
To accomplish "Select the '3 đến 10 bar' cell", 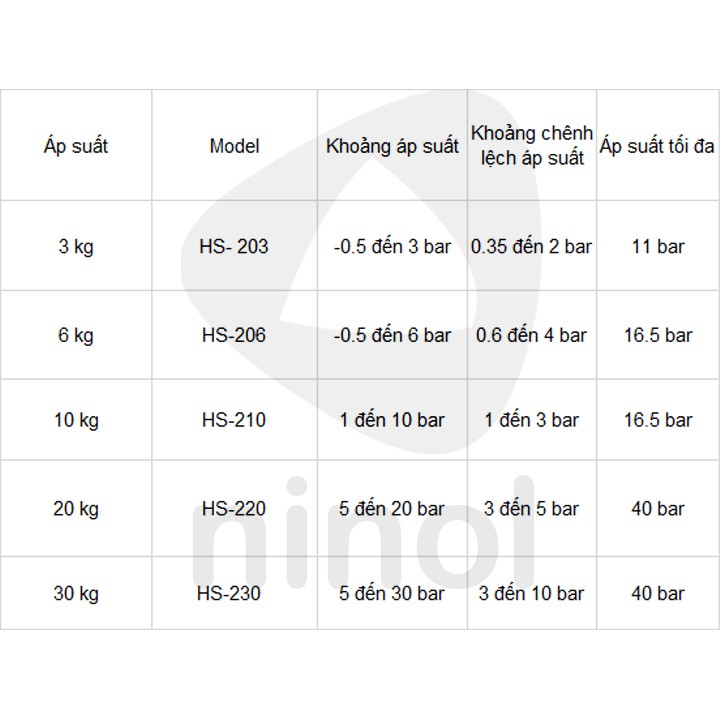I will [x=532, y=593].
